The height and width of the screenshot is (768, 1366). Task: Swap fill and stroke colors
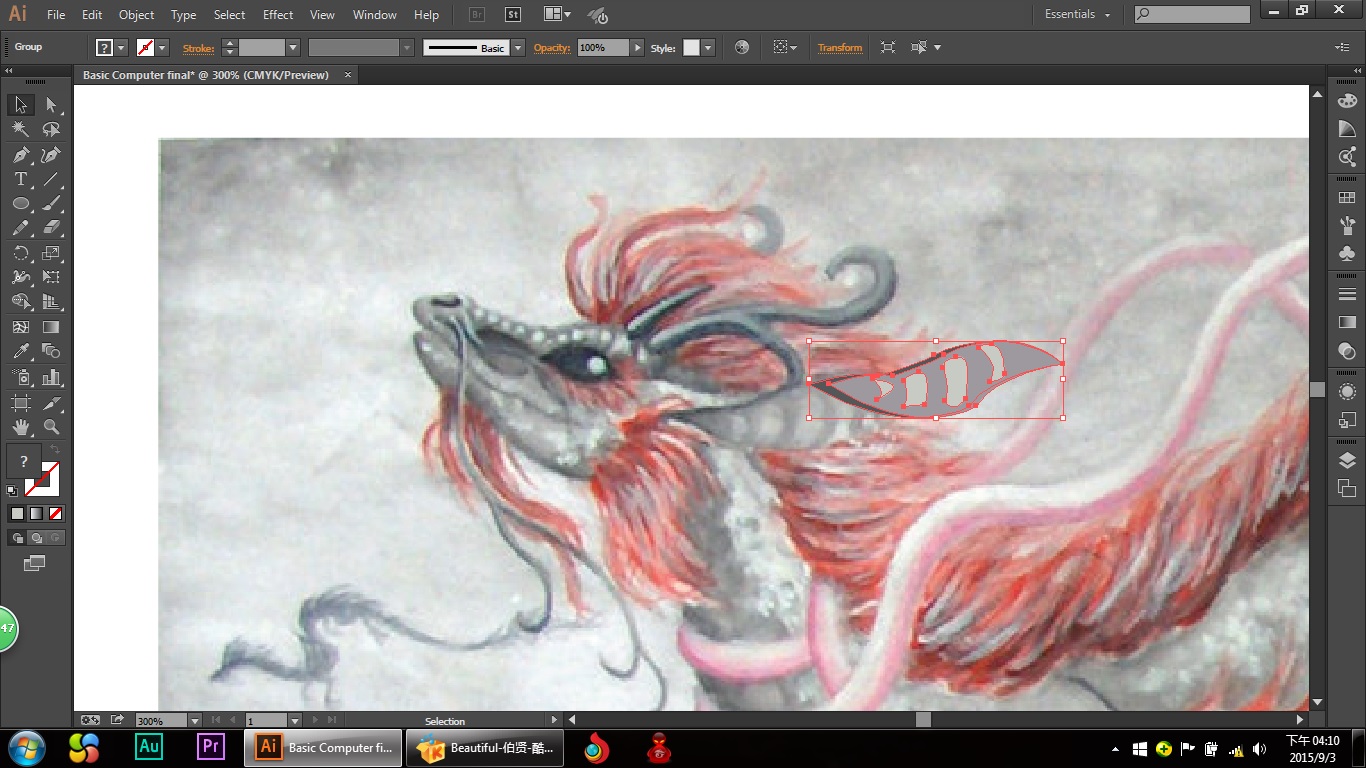click(55, 450)
